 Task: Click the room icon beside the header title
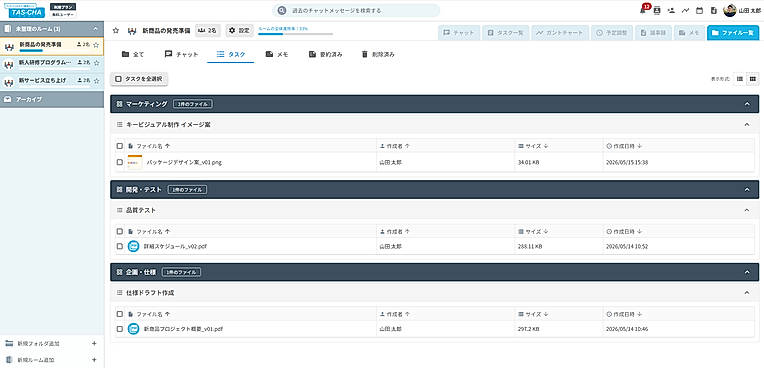tap(132, 31)
